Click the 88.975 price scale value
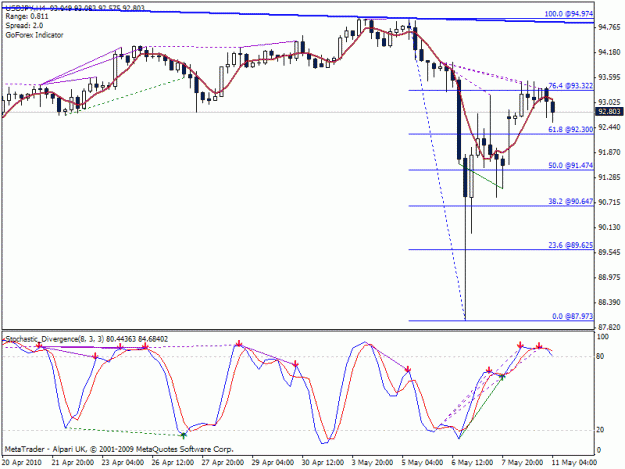The image size is (625, 469). pos(609,277)
